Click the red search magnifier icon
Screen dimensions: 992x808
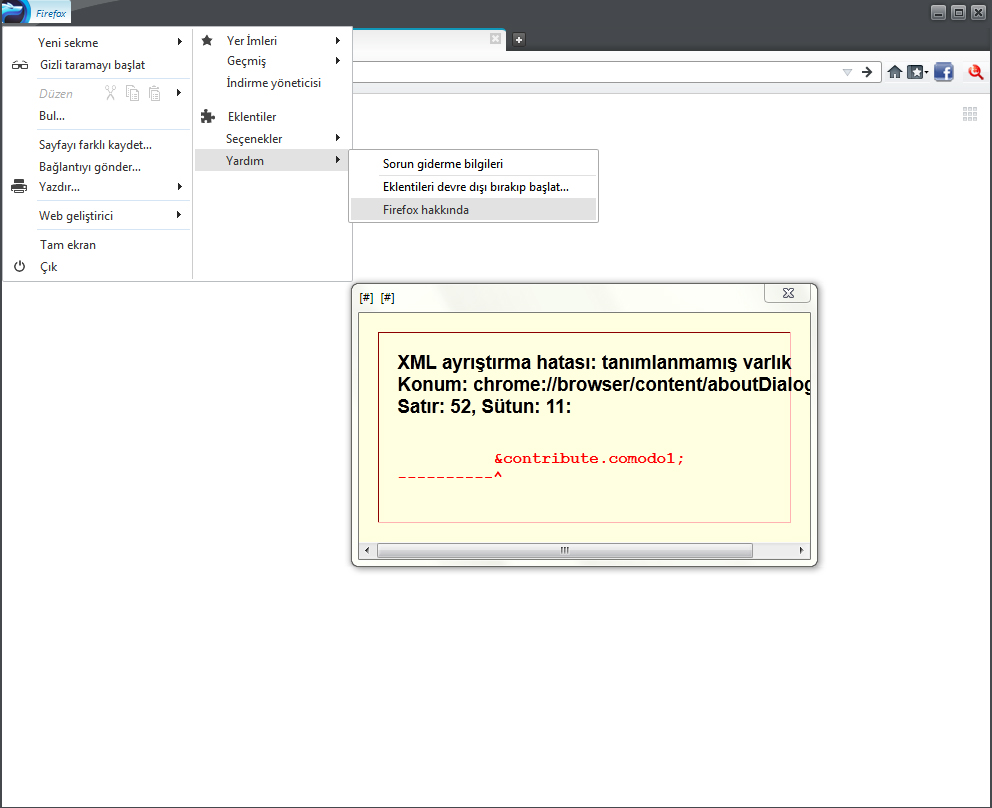click(x=975, y=72)
